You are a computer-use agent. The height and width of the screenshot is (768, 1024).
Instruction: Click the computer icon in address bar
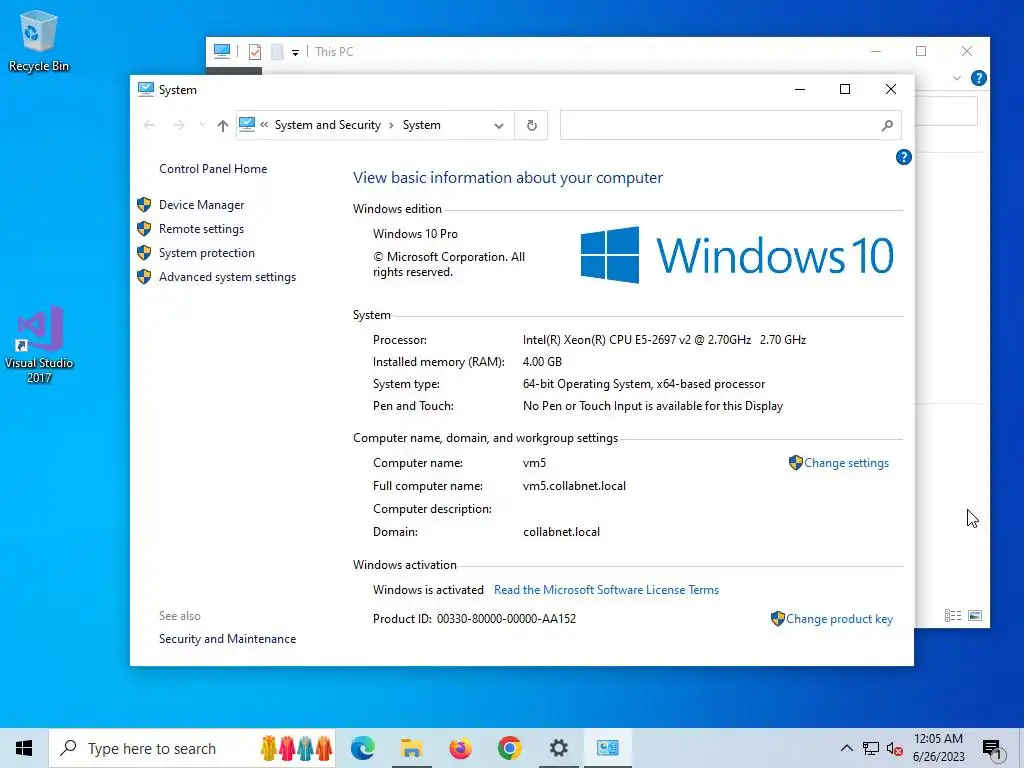point(247,124)
